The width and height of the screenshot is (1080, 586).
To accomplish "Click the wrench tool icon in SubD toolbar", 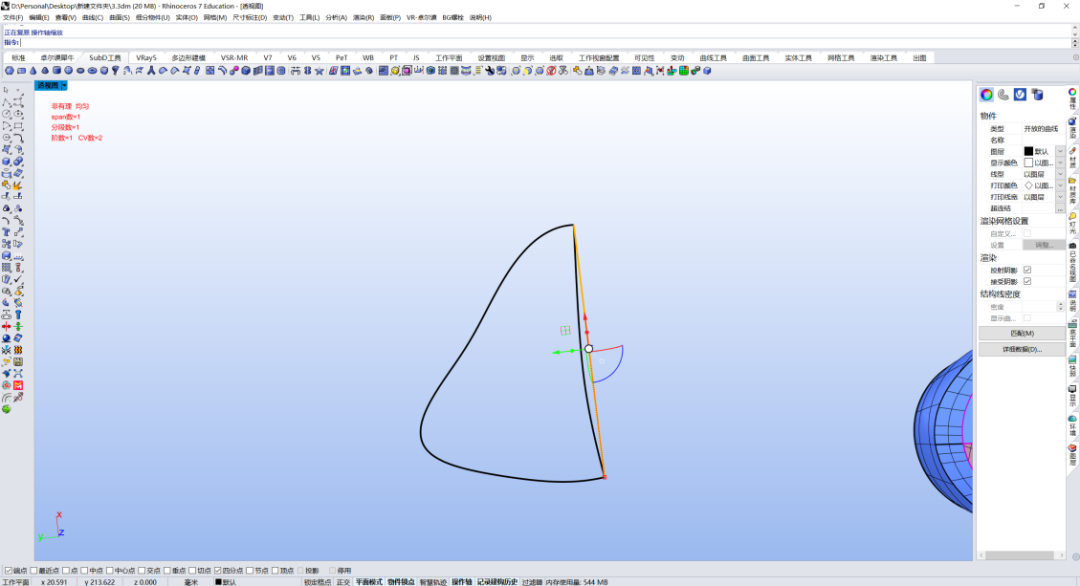I will pos(490,70).
